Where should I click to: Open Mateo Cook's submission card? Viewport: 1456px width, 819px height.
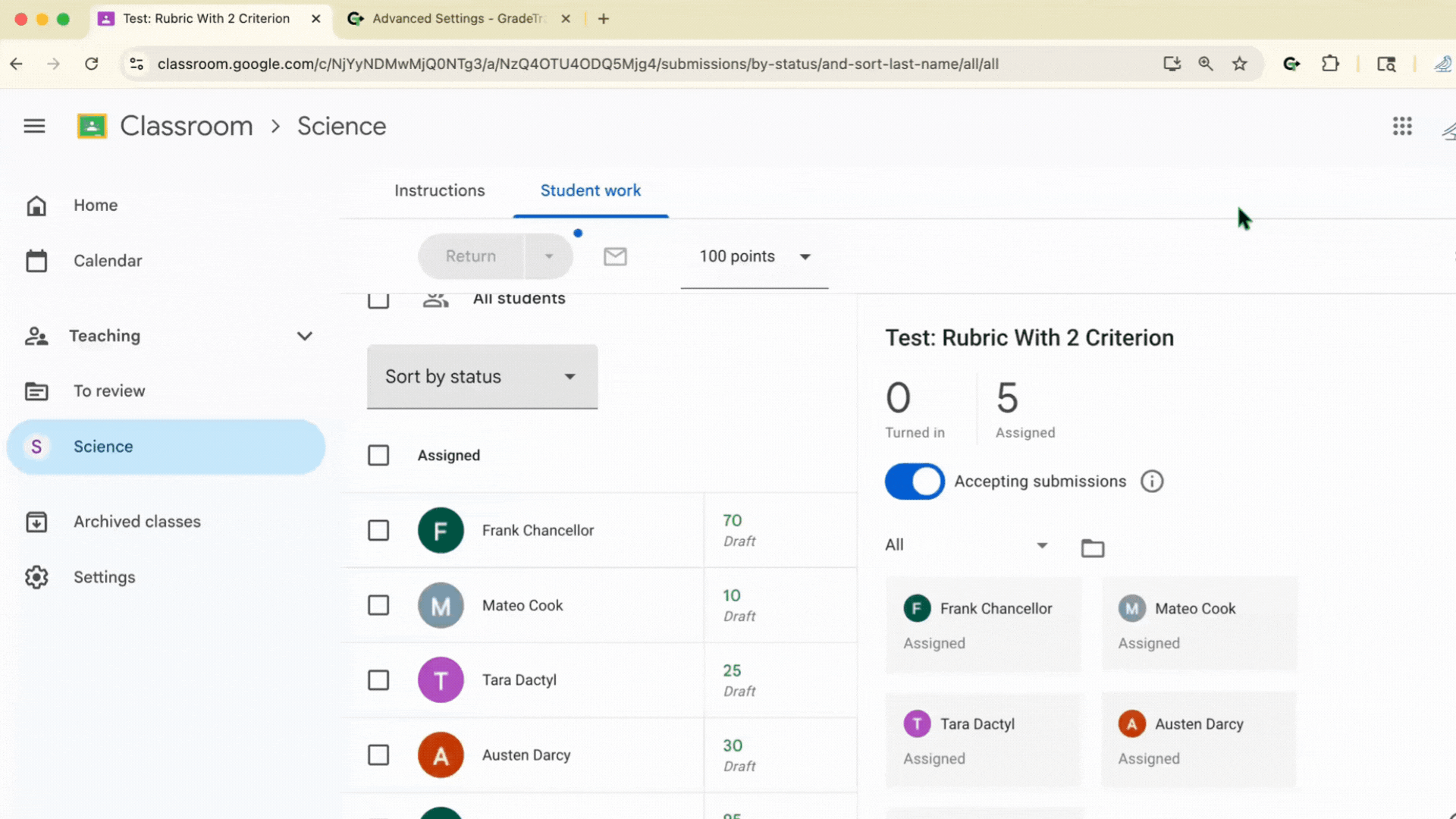(1199, 625)
